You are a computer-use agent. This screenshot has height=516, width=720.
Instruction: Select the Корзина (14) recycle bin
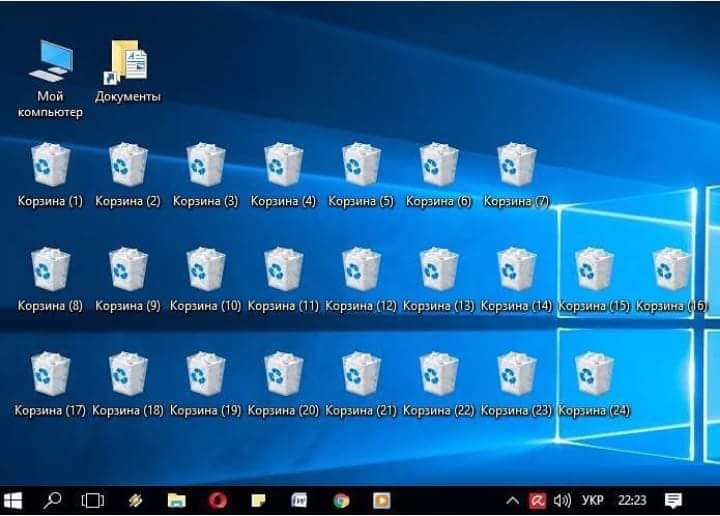click(516, 279)
